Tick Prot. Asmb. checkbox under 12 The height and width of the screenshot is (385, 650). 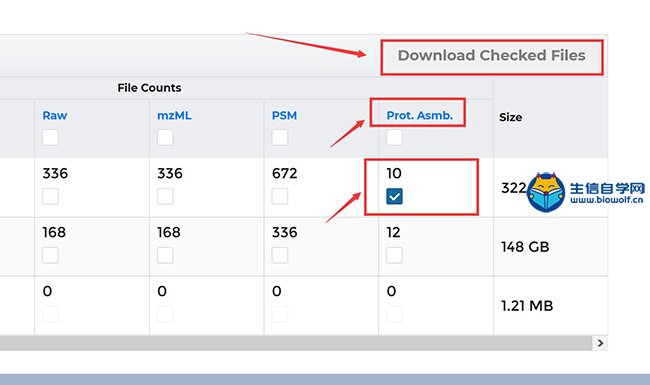coord(394,255)
